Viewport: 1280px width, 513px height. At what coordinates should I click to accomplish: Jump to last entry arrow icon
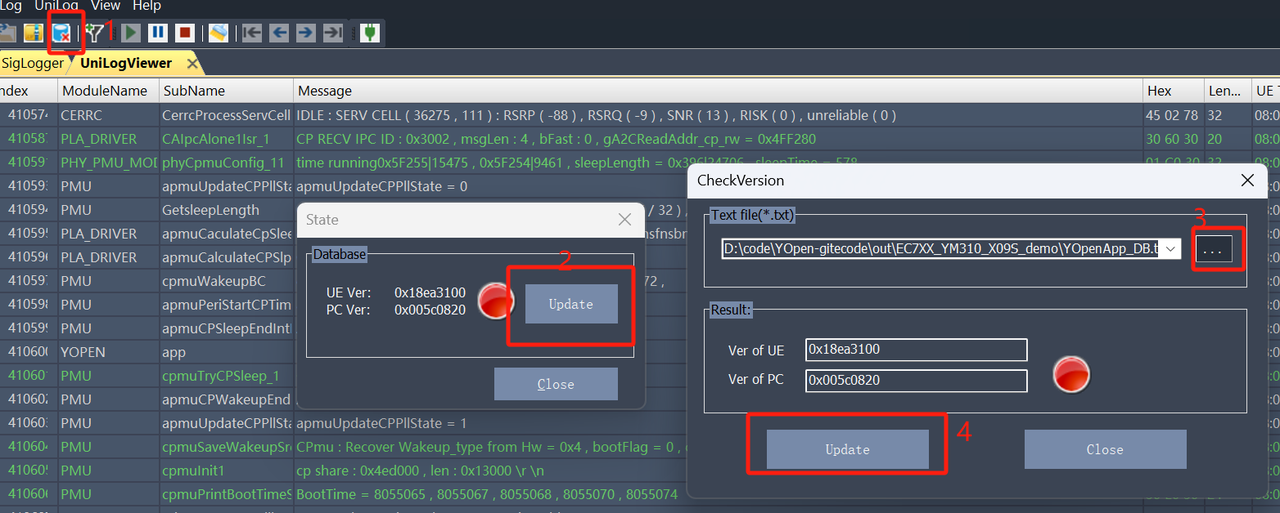(x=333, y=33)
